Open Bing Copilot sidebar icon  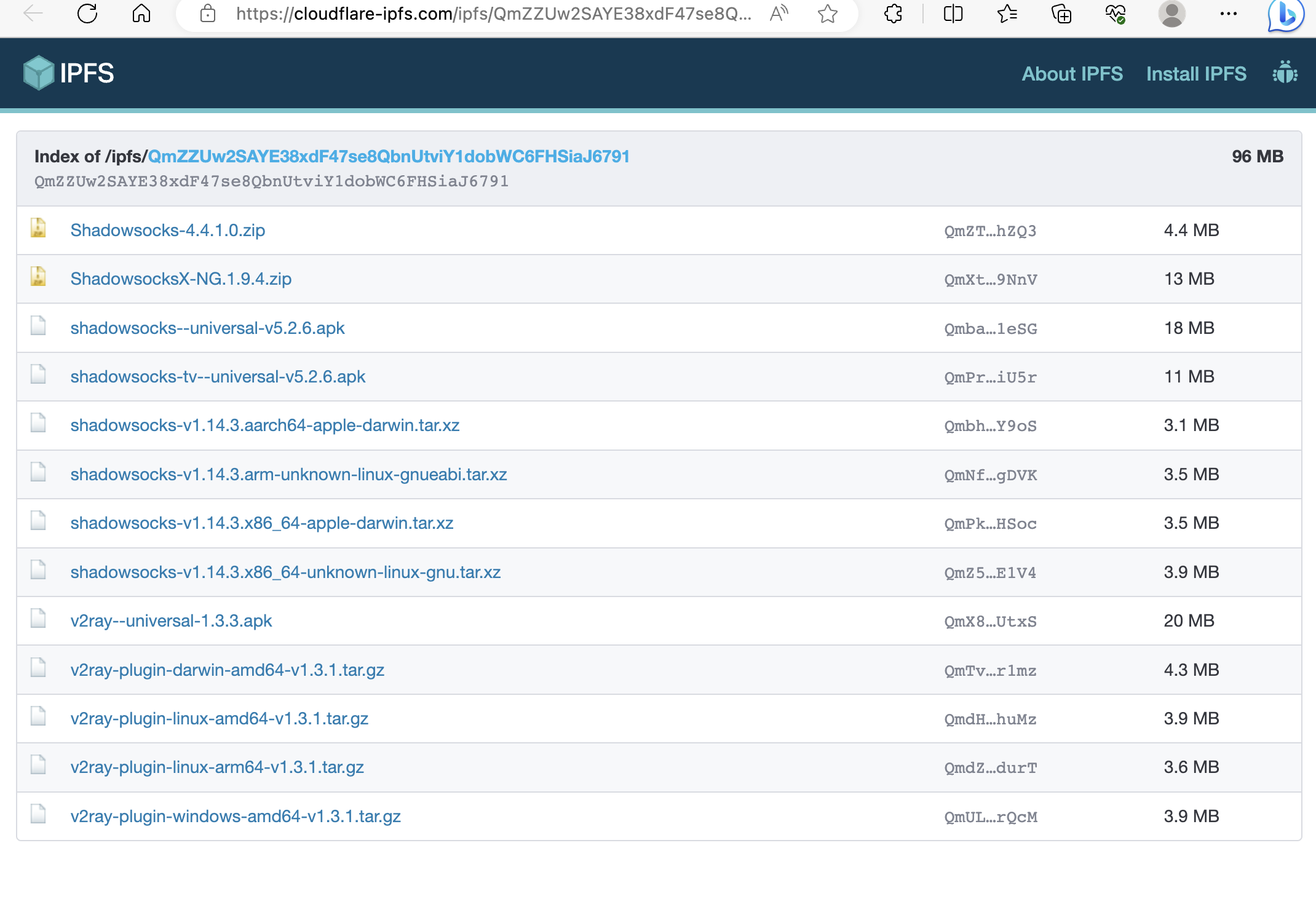coord(1286,15)
